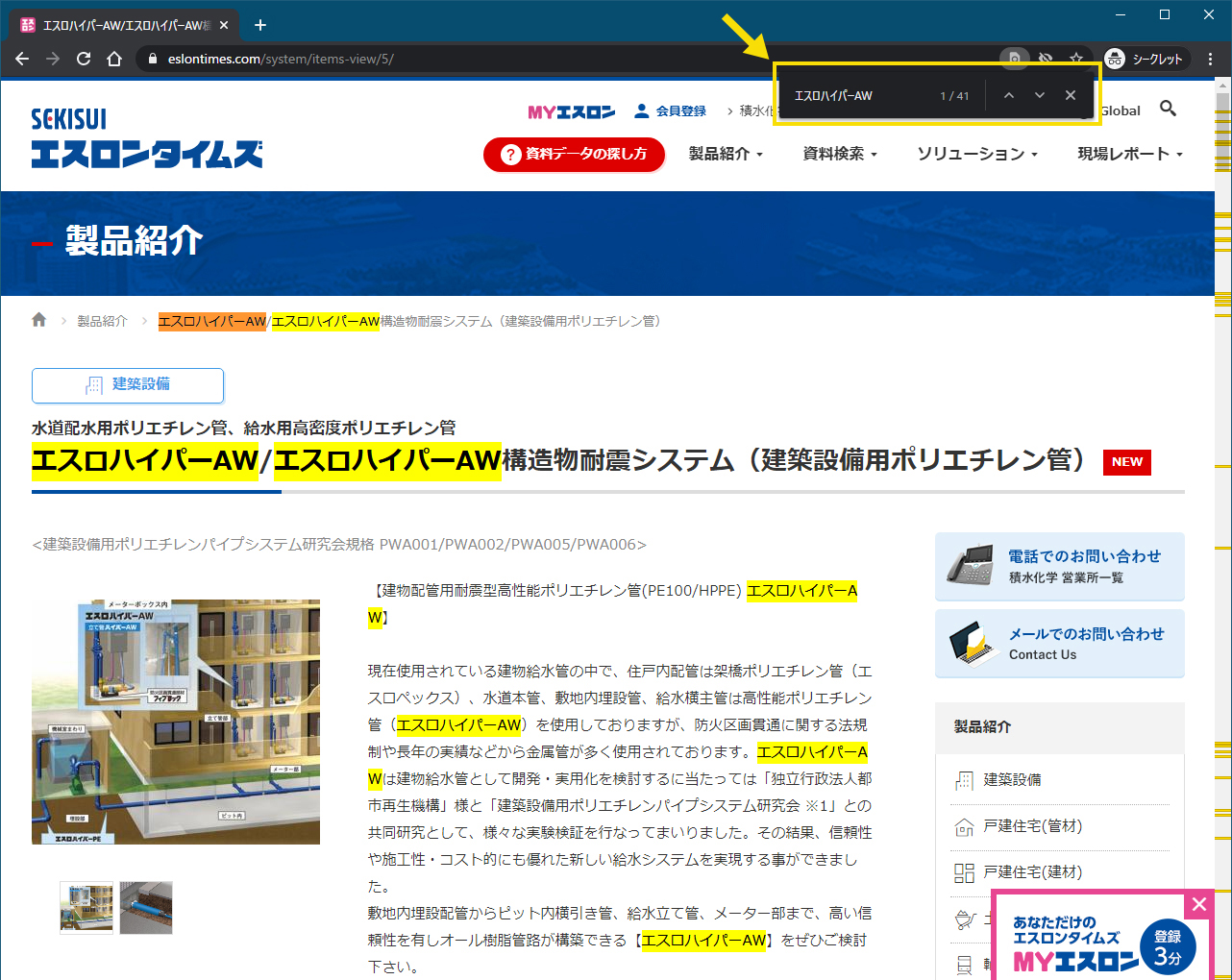
Task: Open the site search magnifier
Action: [x=1168, y=109]
